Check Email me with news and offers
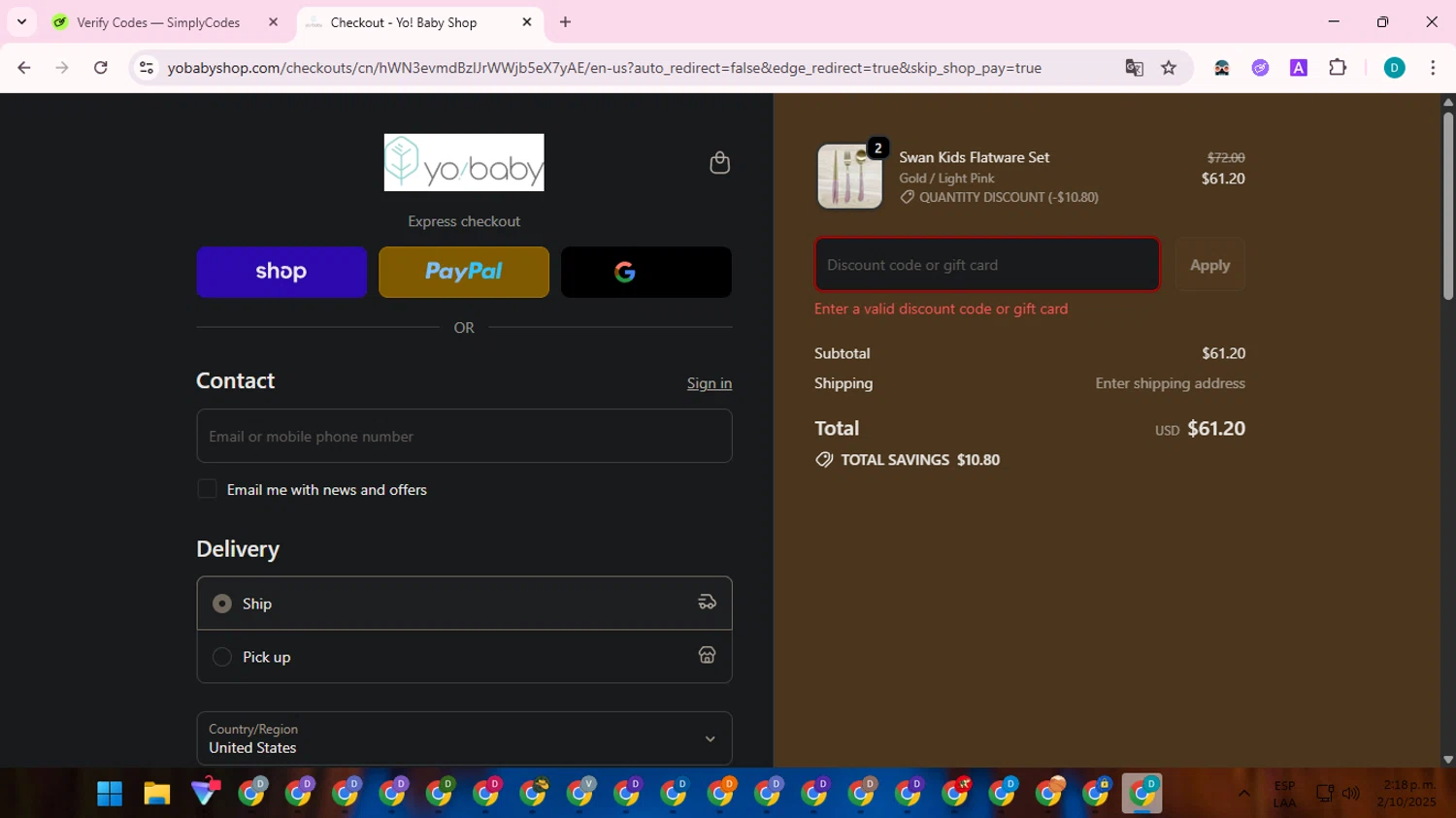 click(207, 489)
